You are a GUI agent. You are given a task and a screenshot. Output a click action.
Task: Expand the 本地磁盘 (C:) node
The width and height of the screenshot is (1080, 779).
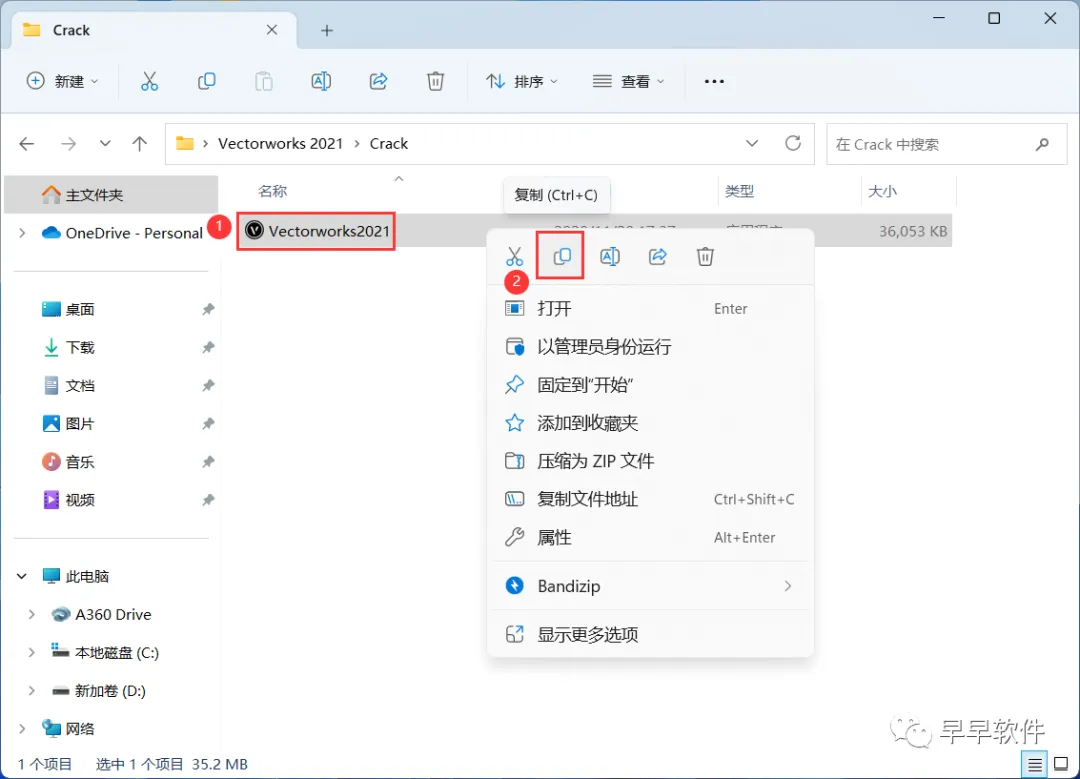tap(32, 652)
